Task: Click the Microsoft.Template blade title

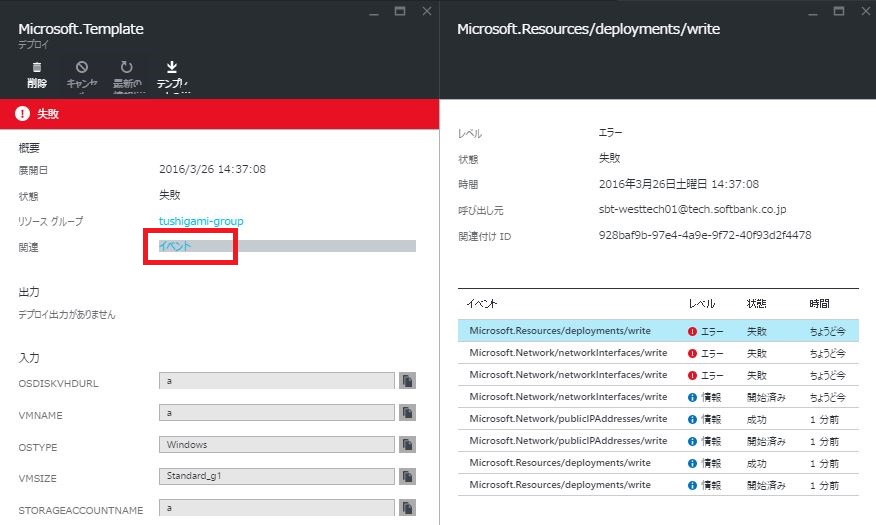Action: tap(81, 29)
